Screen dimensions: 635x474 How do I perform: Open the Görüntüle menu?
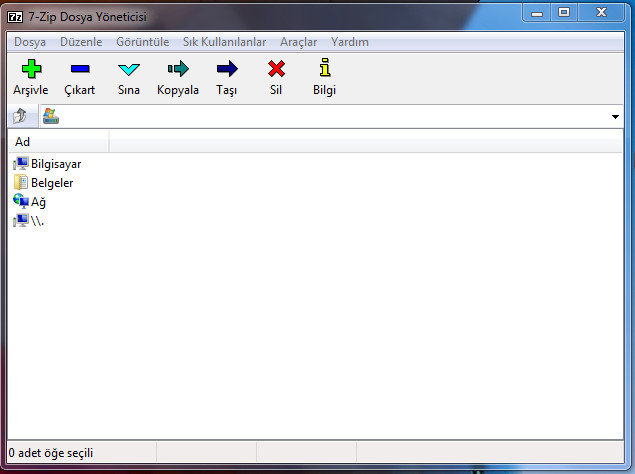tap(143, 42)
